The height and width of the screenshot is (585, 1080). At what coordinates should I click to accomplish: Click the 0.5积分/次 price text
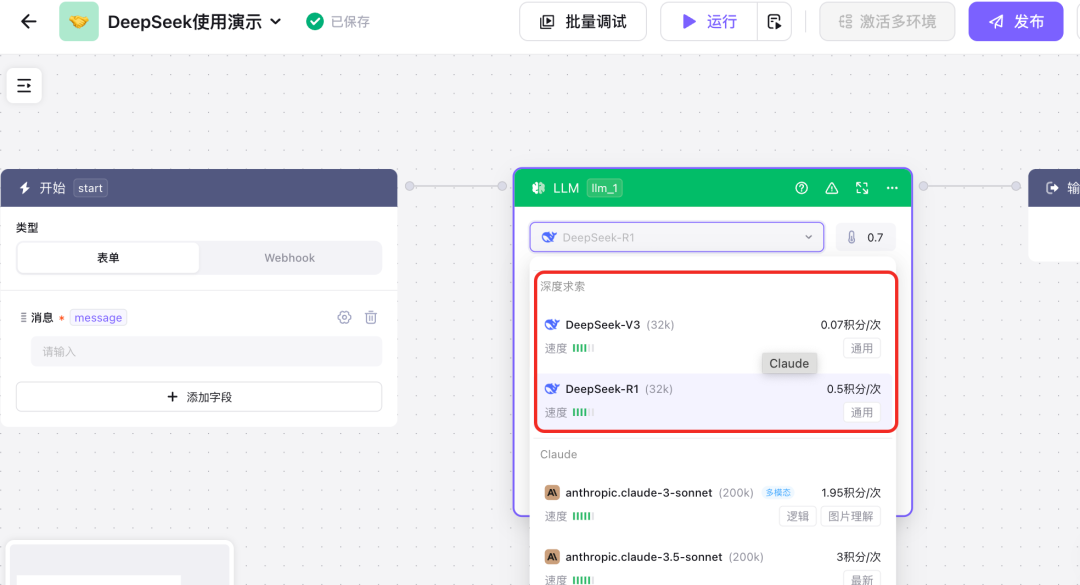[854, 389]
